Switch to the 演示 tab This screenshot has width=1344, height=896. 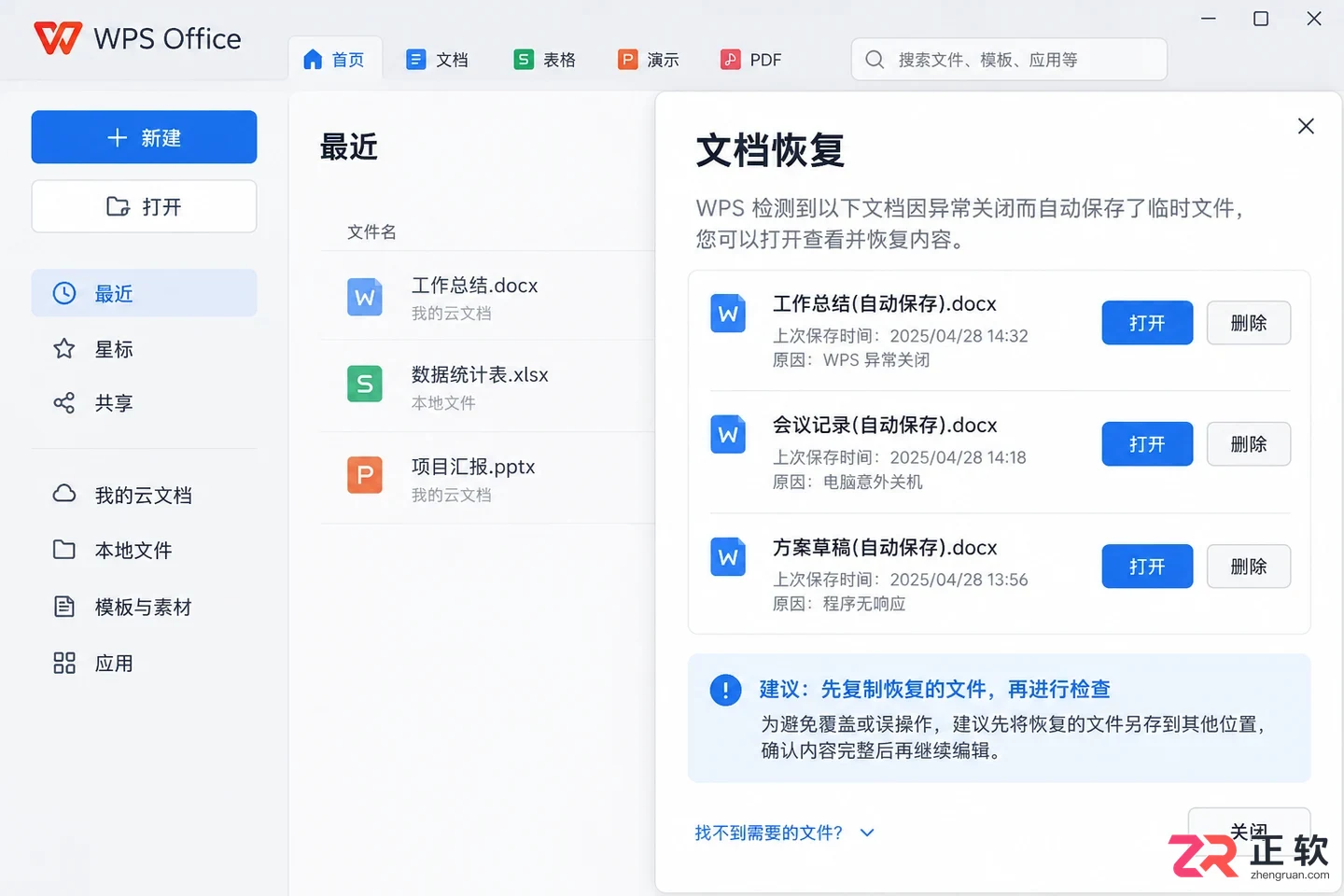(649, 60)
